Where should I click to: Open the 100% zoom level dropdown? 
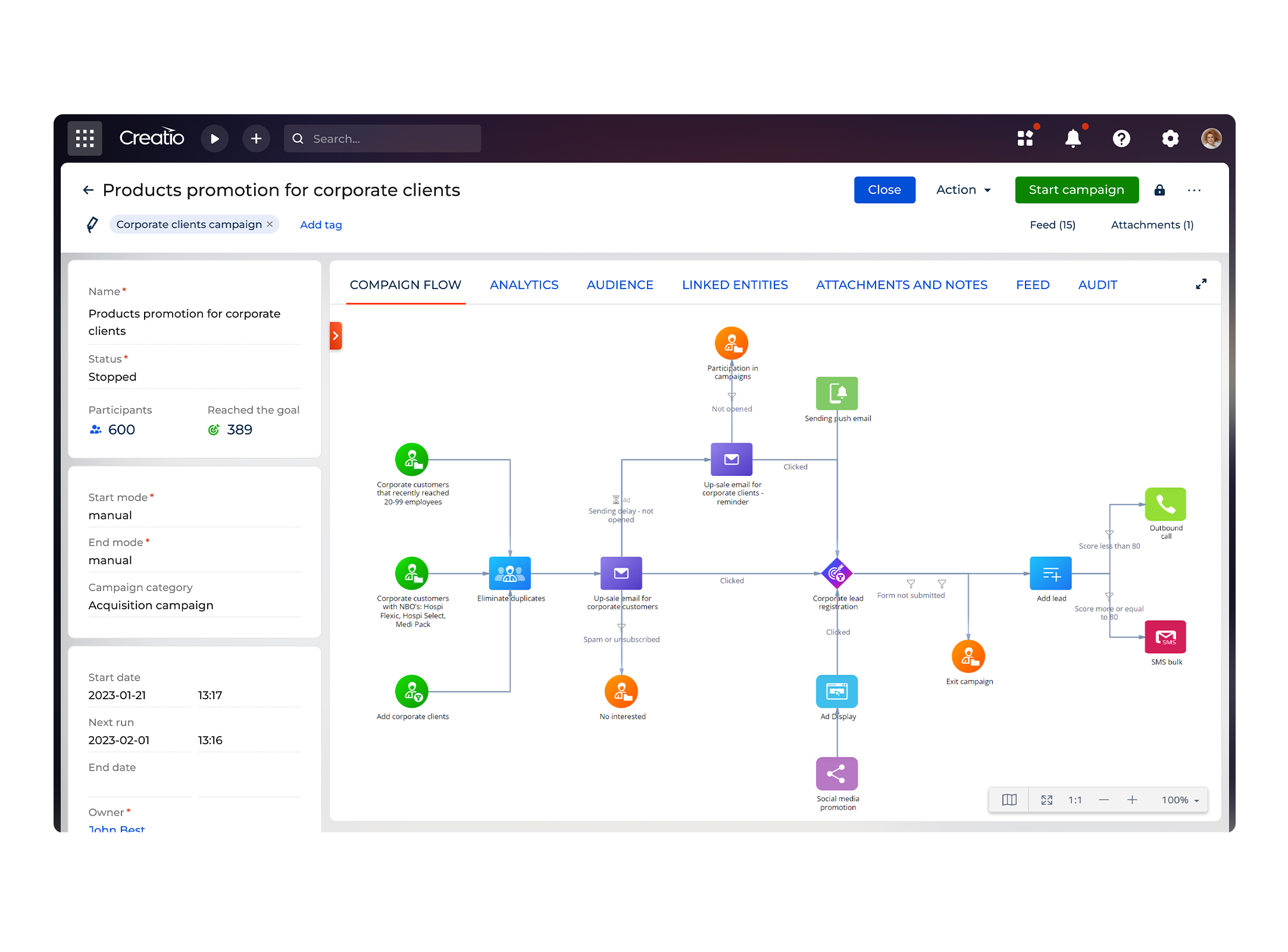click(x=1180, y=800)
